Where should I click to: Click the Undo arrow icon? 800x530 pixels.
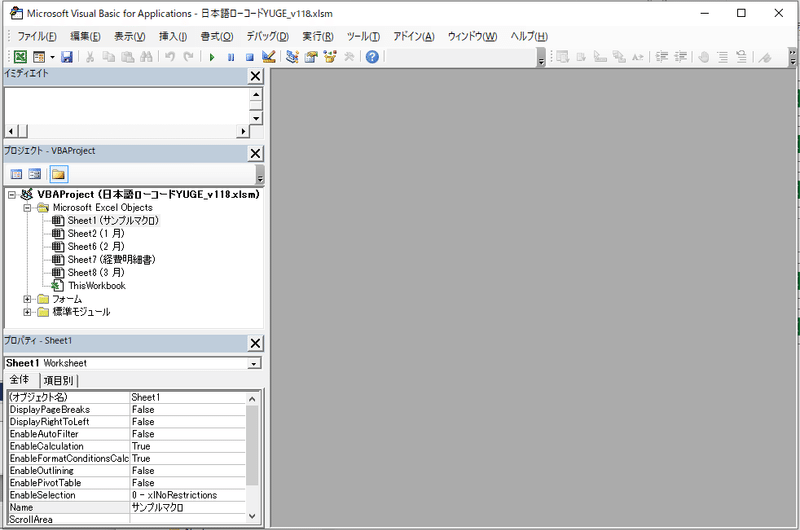pyautogui.click(x=170, y=57)
